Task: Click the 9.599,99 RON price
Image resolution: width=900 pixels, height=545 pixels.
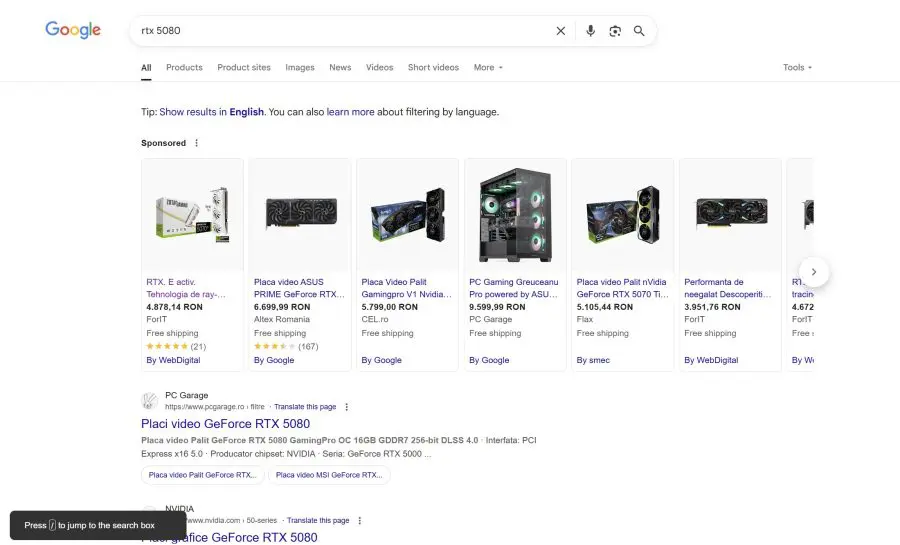Action: [x=497, y=307]
